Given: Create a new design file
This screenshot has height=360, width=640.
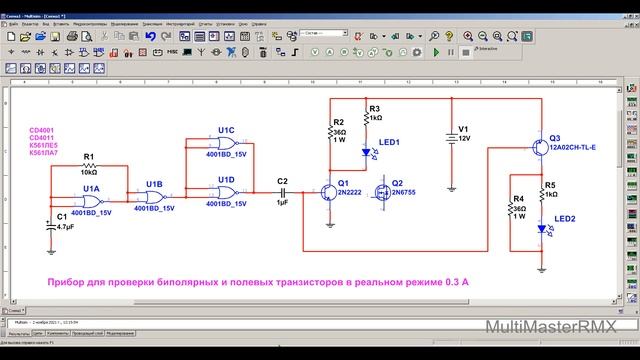Looking at the screenshot, I should 11,37.
